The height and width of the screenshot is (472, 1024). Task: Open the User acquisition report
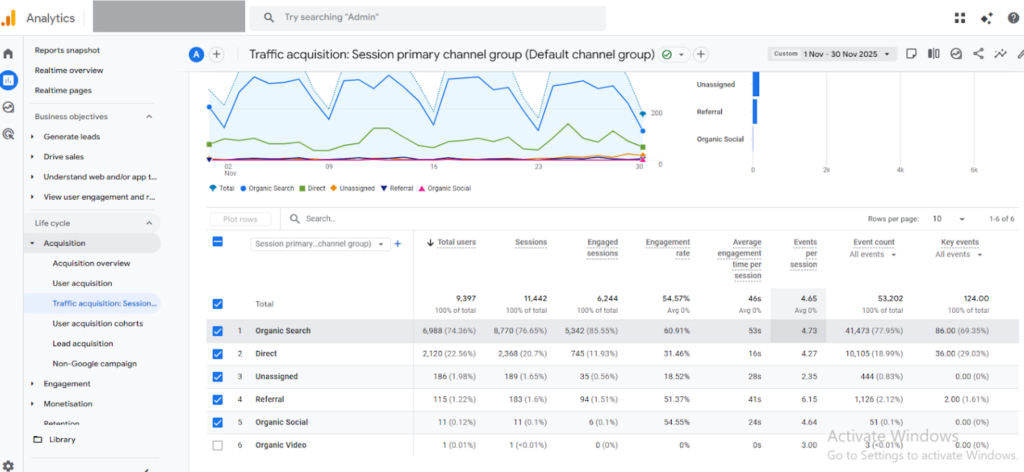pyautogui.click(x=82, y=283)
